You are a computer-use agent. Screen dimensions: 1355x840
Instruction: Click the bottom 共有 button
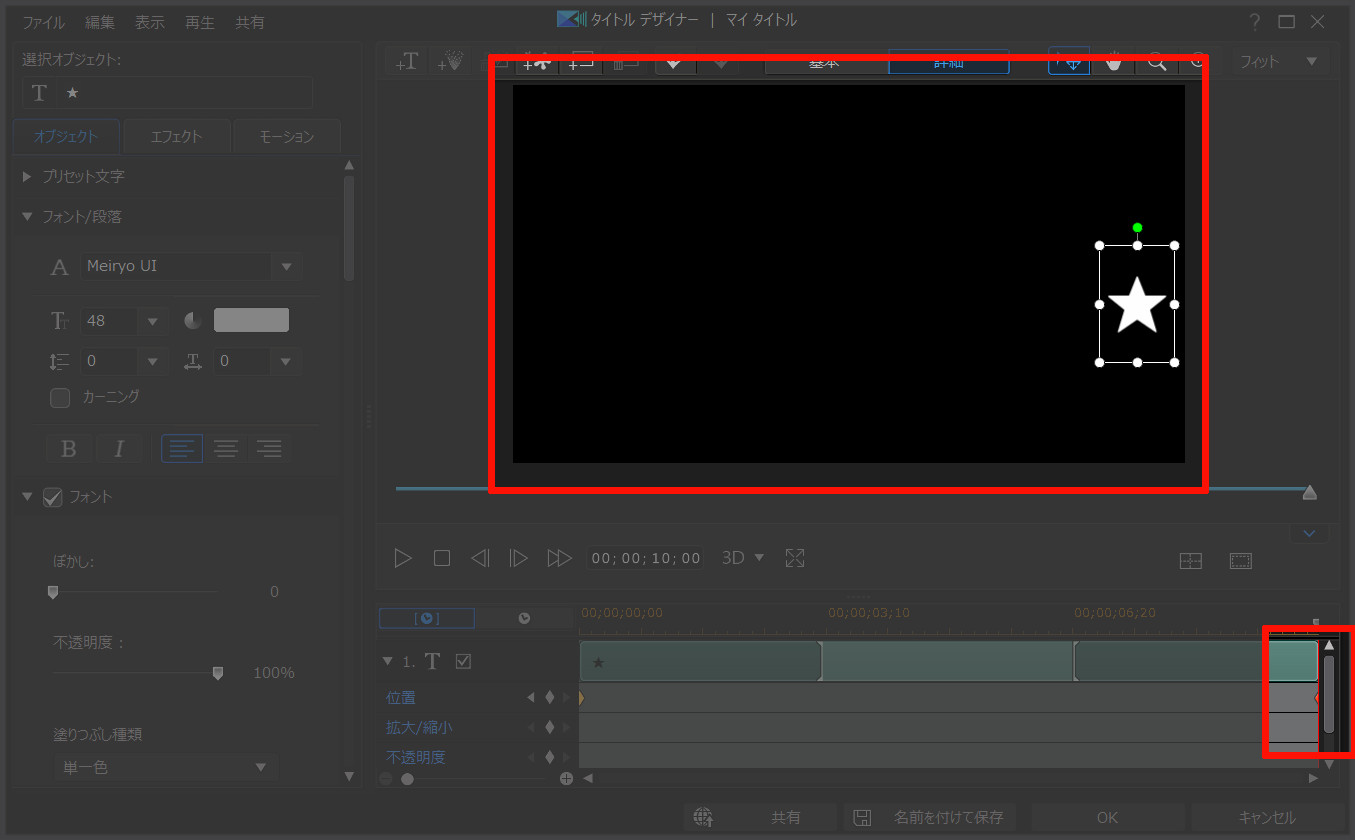760,817
